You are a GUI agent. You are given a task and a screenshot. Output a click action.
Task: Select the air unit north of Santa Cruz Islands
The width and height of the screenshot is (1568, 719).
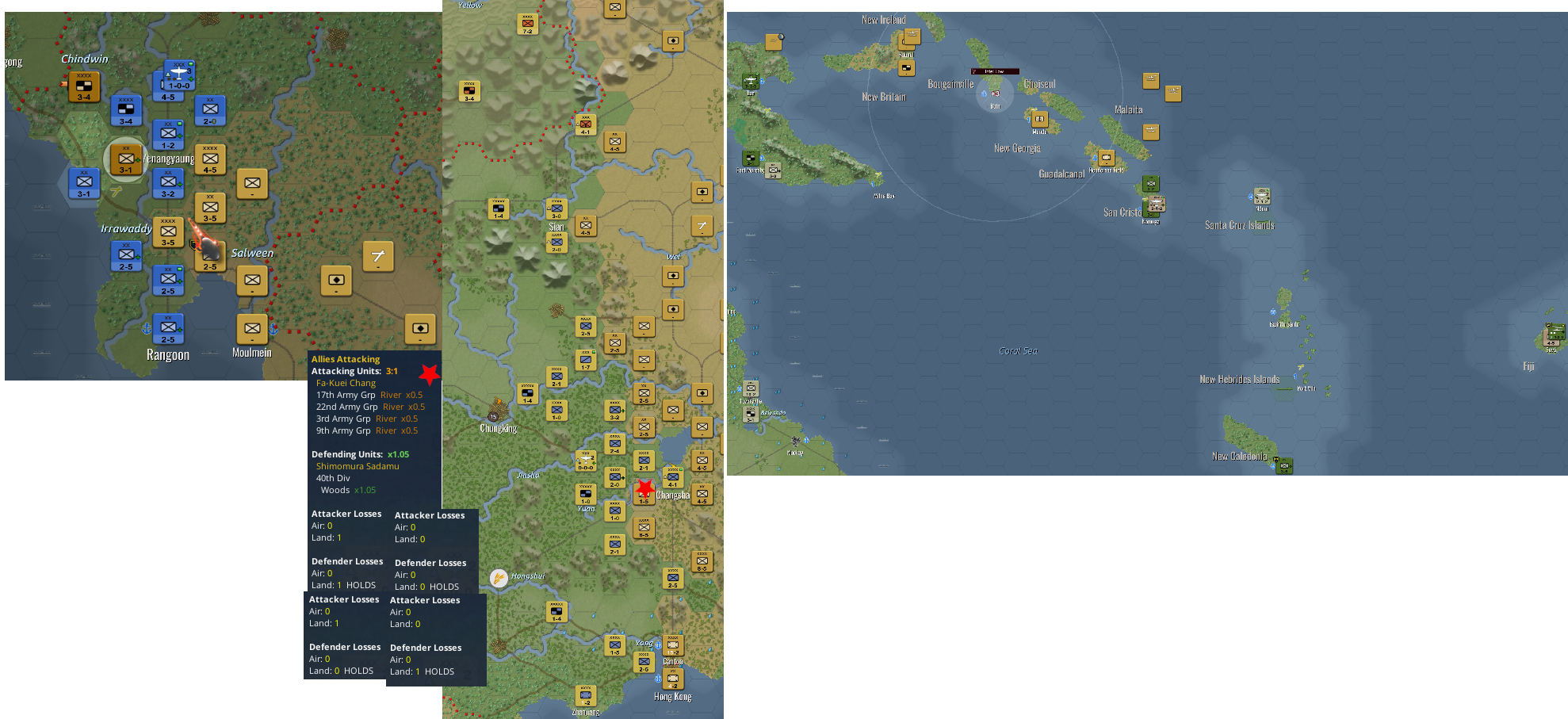(x=1262, y=196)
